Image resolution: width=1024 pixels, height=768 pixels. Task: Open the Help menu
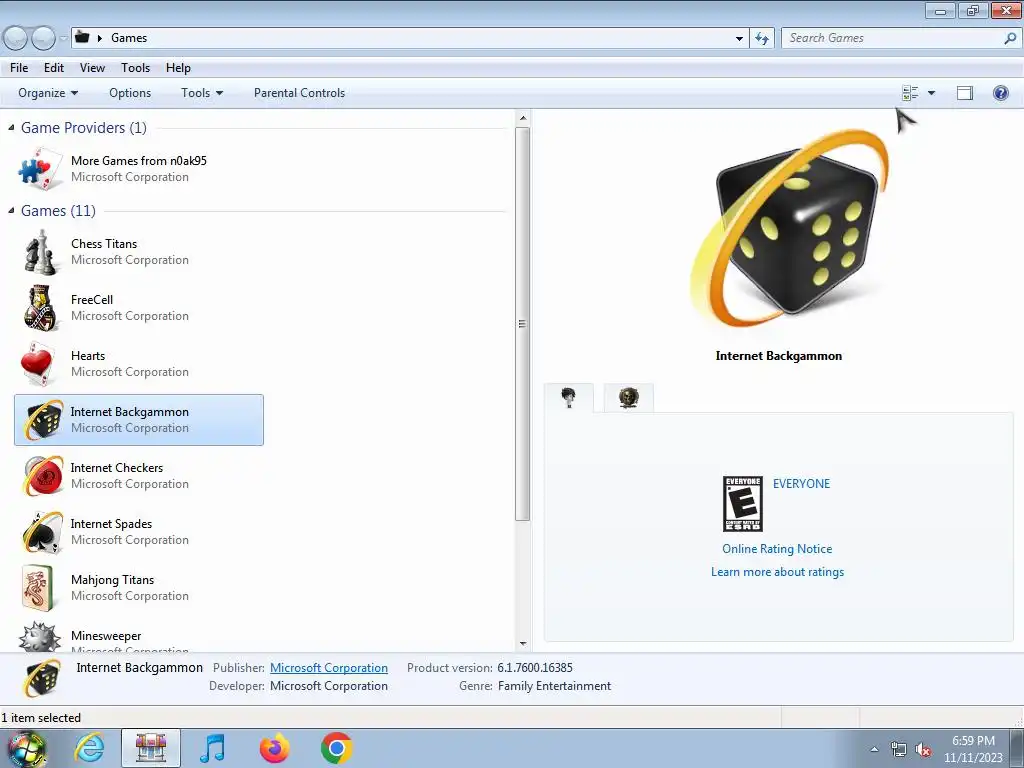pos(178,68)
